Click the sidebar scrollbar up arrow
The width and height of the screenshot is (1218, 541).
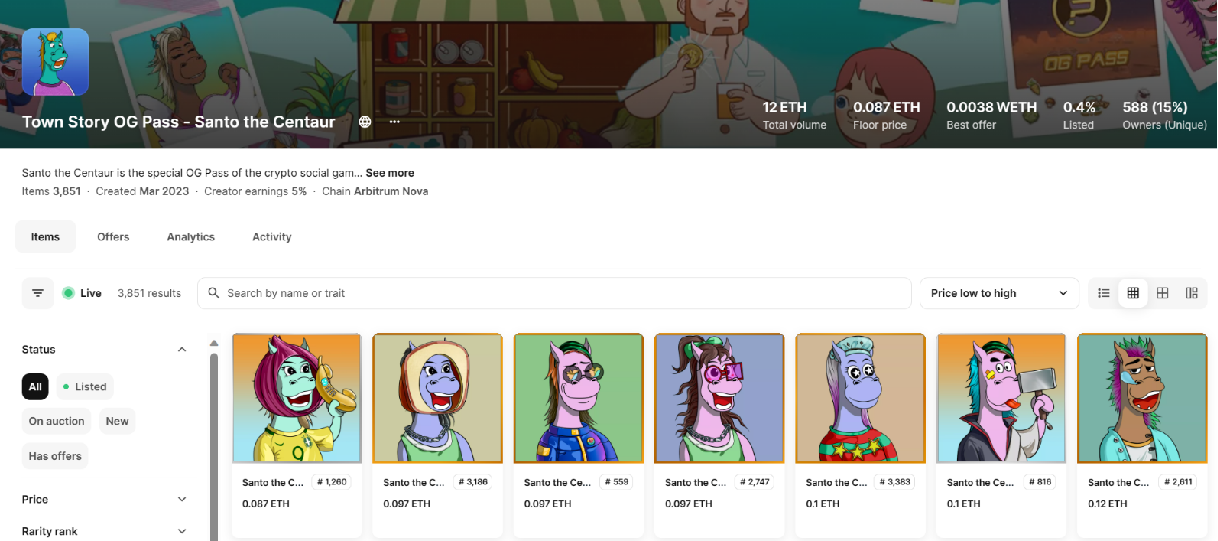coord(213,343)
